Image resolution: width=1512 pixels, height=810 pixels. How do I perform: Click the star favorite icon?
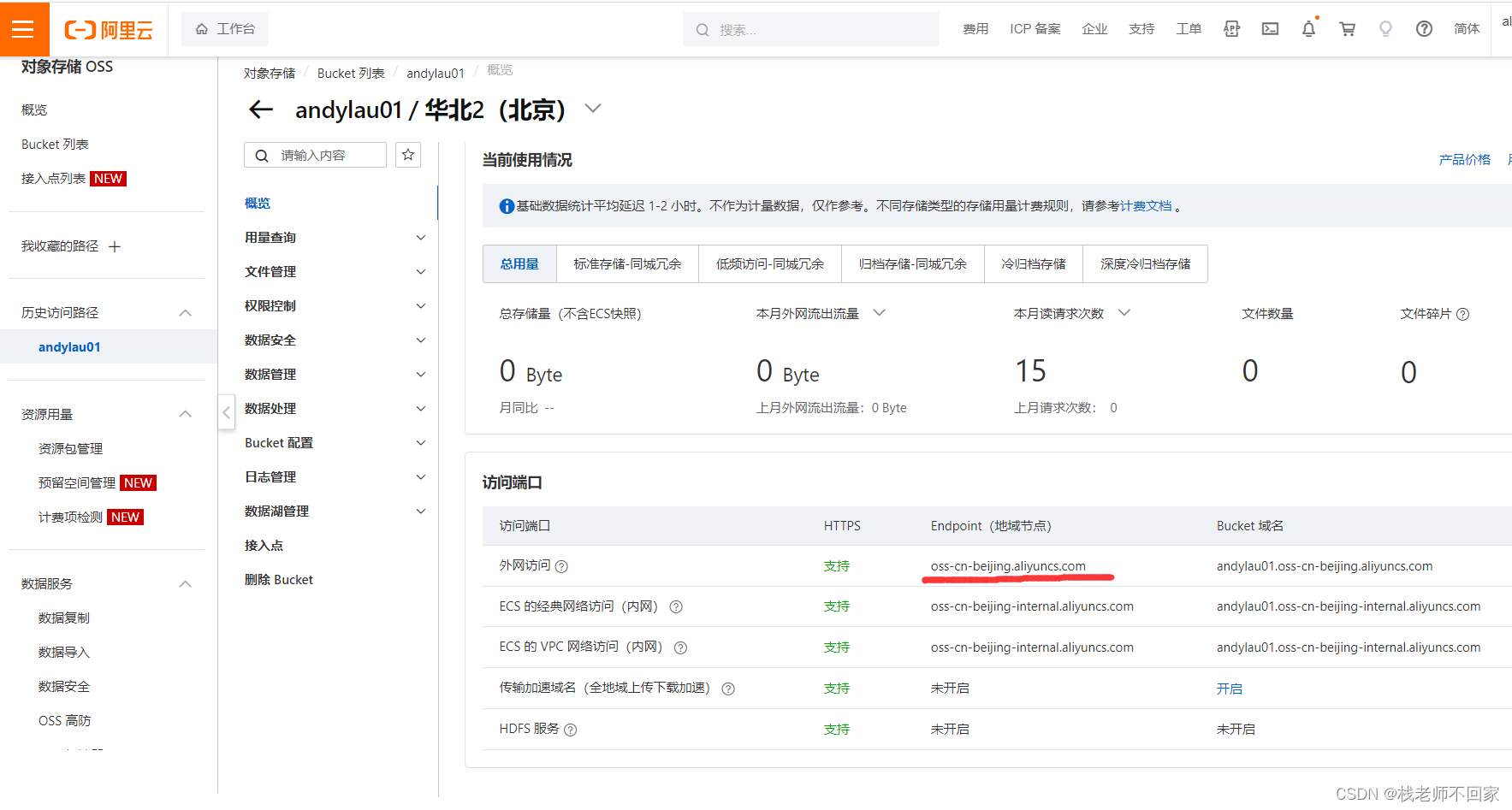408,155
